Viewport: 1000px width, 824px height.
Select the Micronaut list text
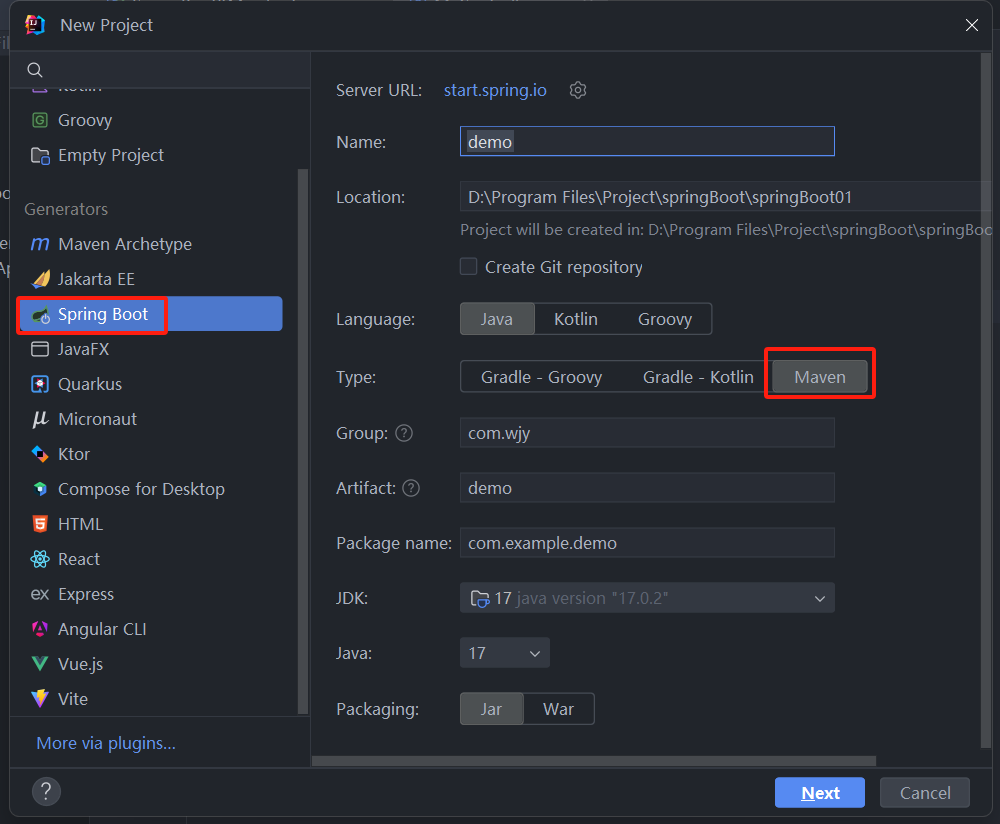click(97, 419)
